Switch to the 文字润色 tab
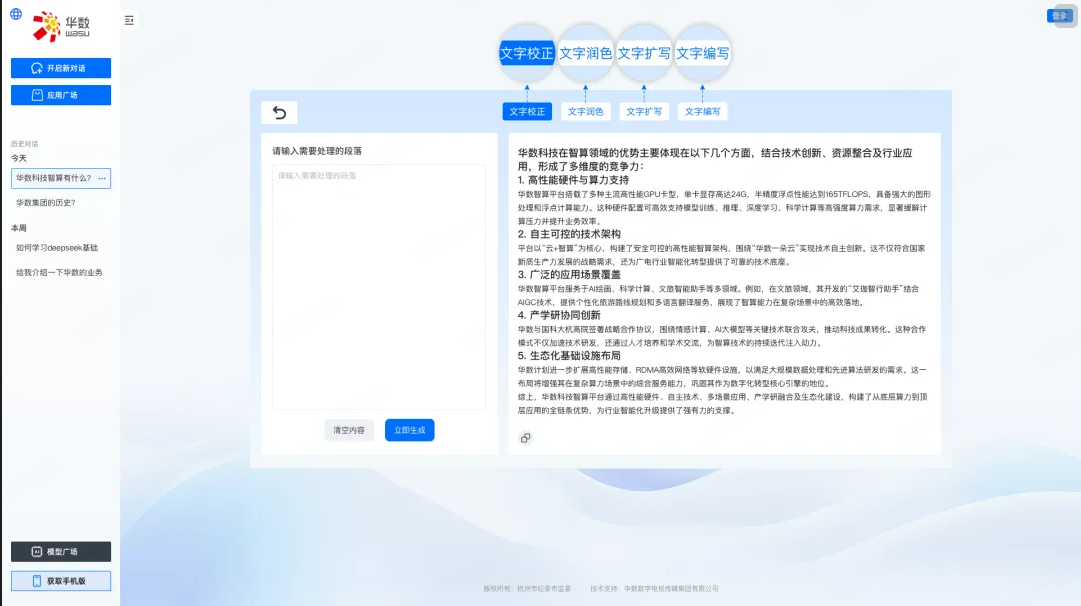This screenshot has width=1081, height=606. (585, 112)
